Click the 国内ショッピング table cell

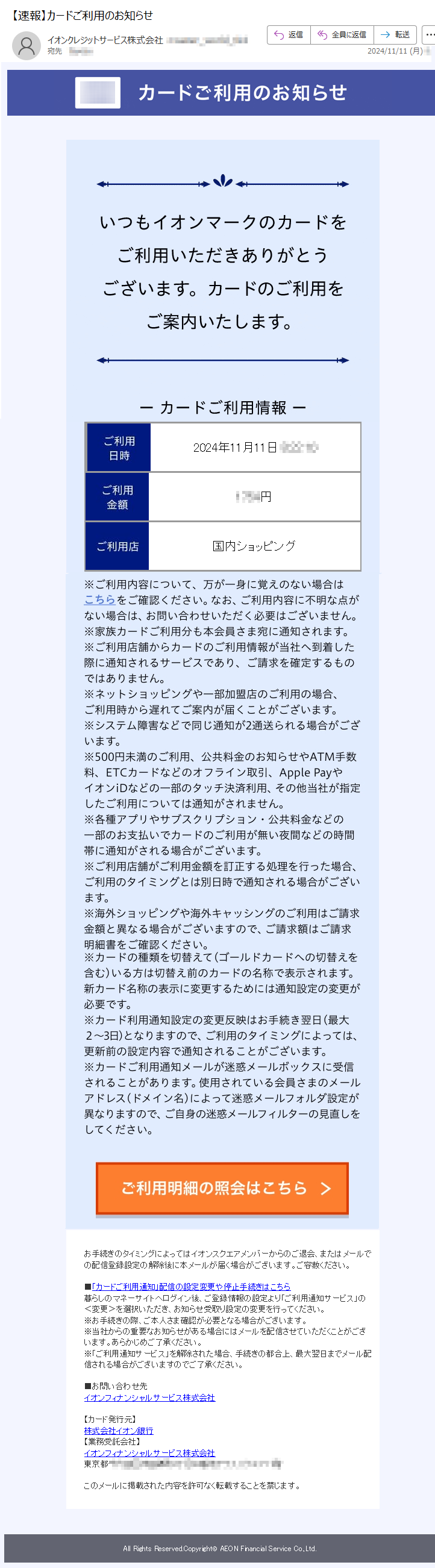click(254, 546)
